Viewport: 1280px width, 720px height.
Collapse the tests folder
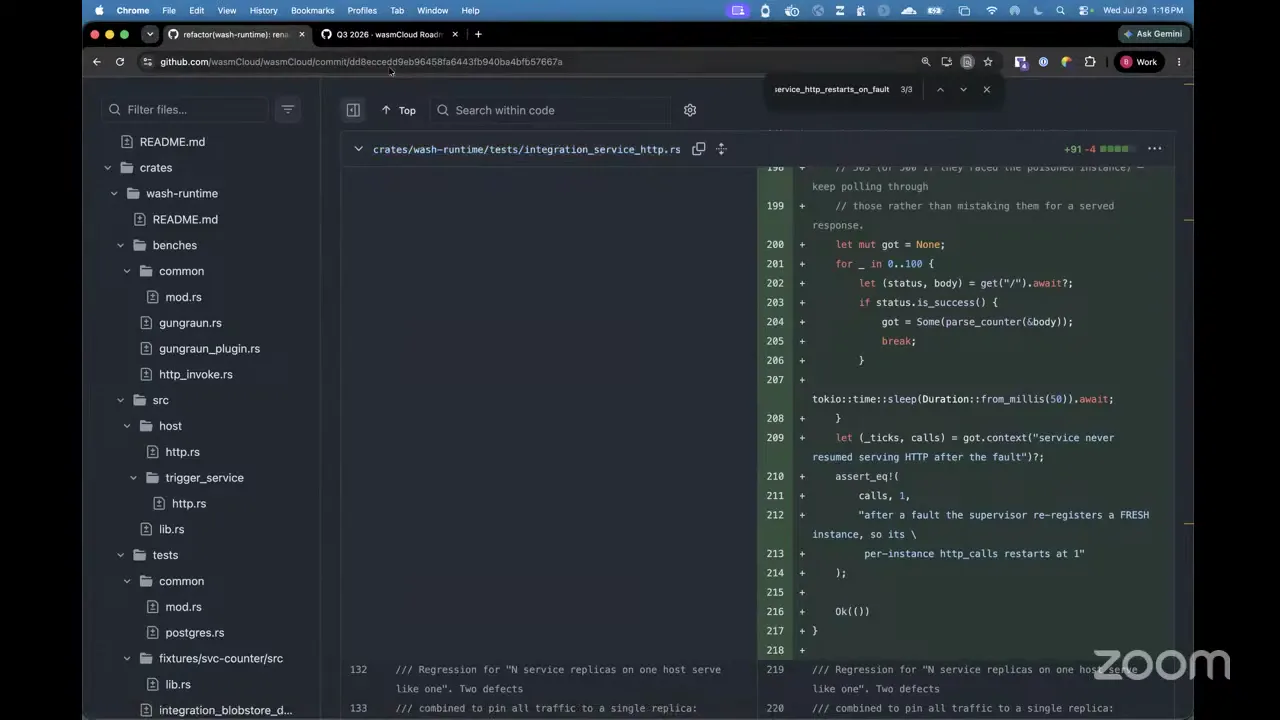coord(121,555)
